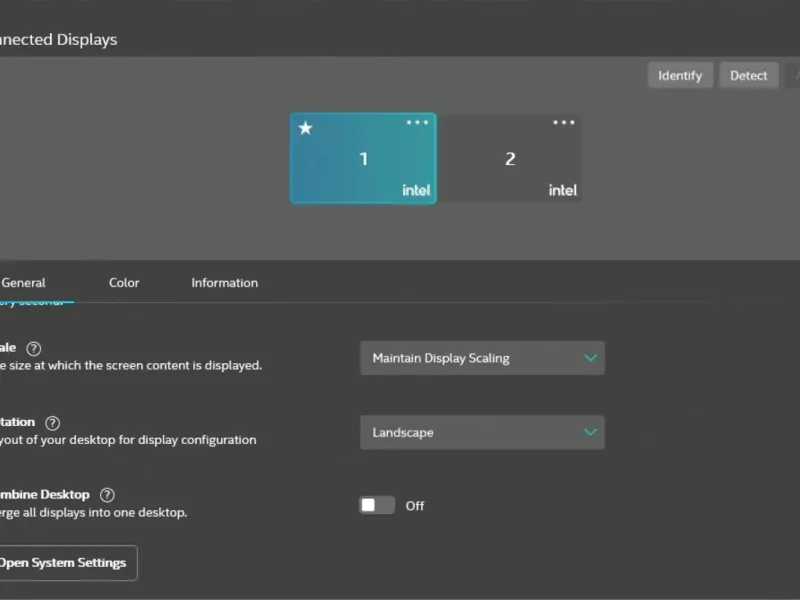Click the Detect button

pyautogui.click(x=748, y=76)
